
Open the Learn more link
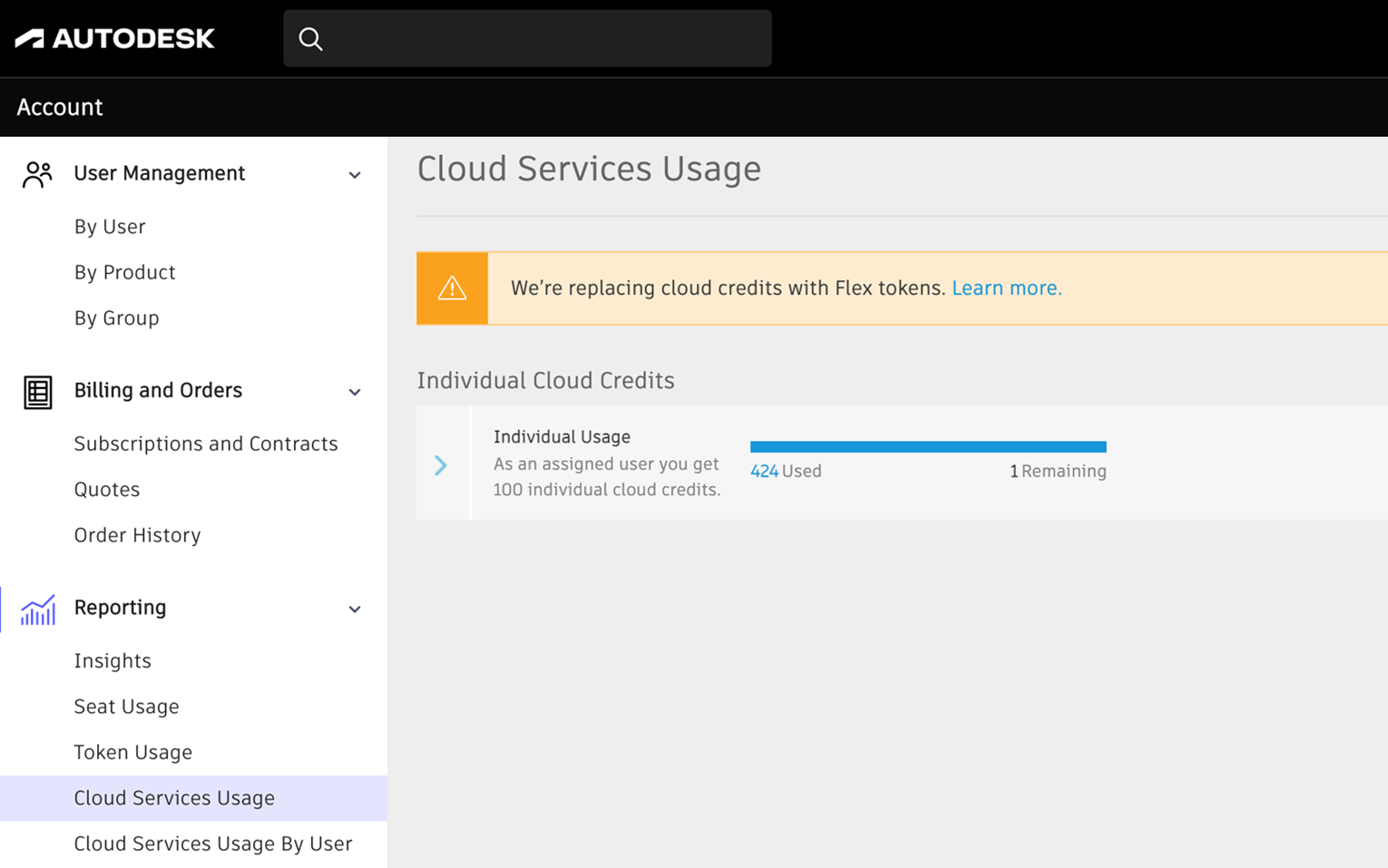coord(1006,288)
